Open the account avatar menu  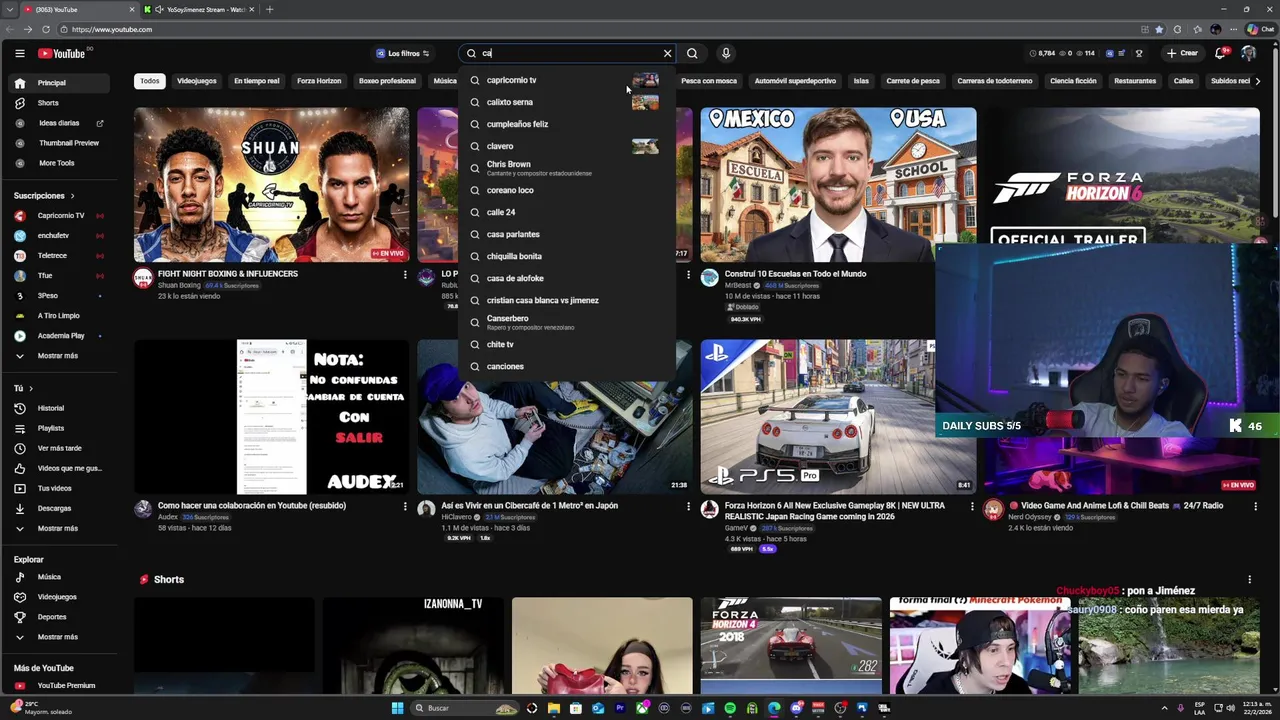pos(1248,53)
